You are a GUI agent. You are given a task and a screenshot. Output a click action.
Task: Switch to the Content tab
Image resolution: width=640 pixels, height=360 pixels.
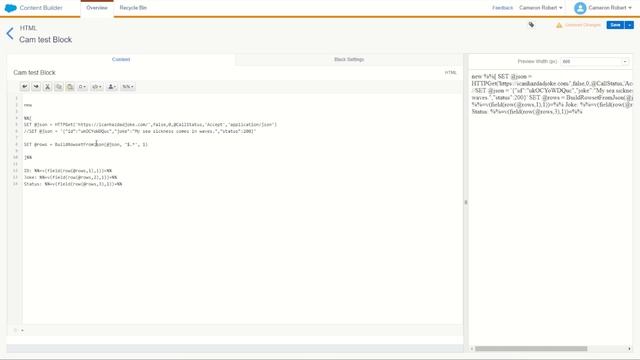121,60
